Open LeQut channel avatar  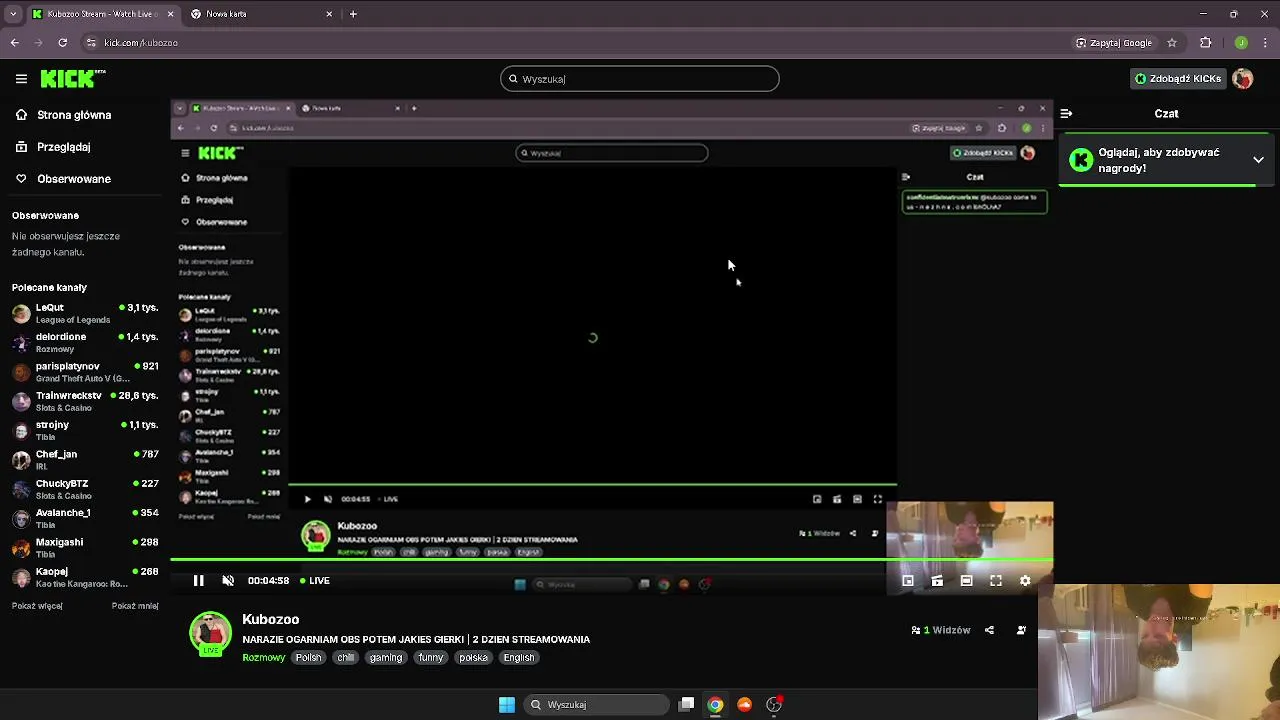(21, 314)
